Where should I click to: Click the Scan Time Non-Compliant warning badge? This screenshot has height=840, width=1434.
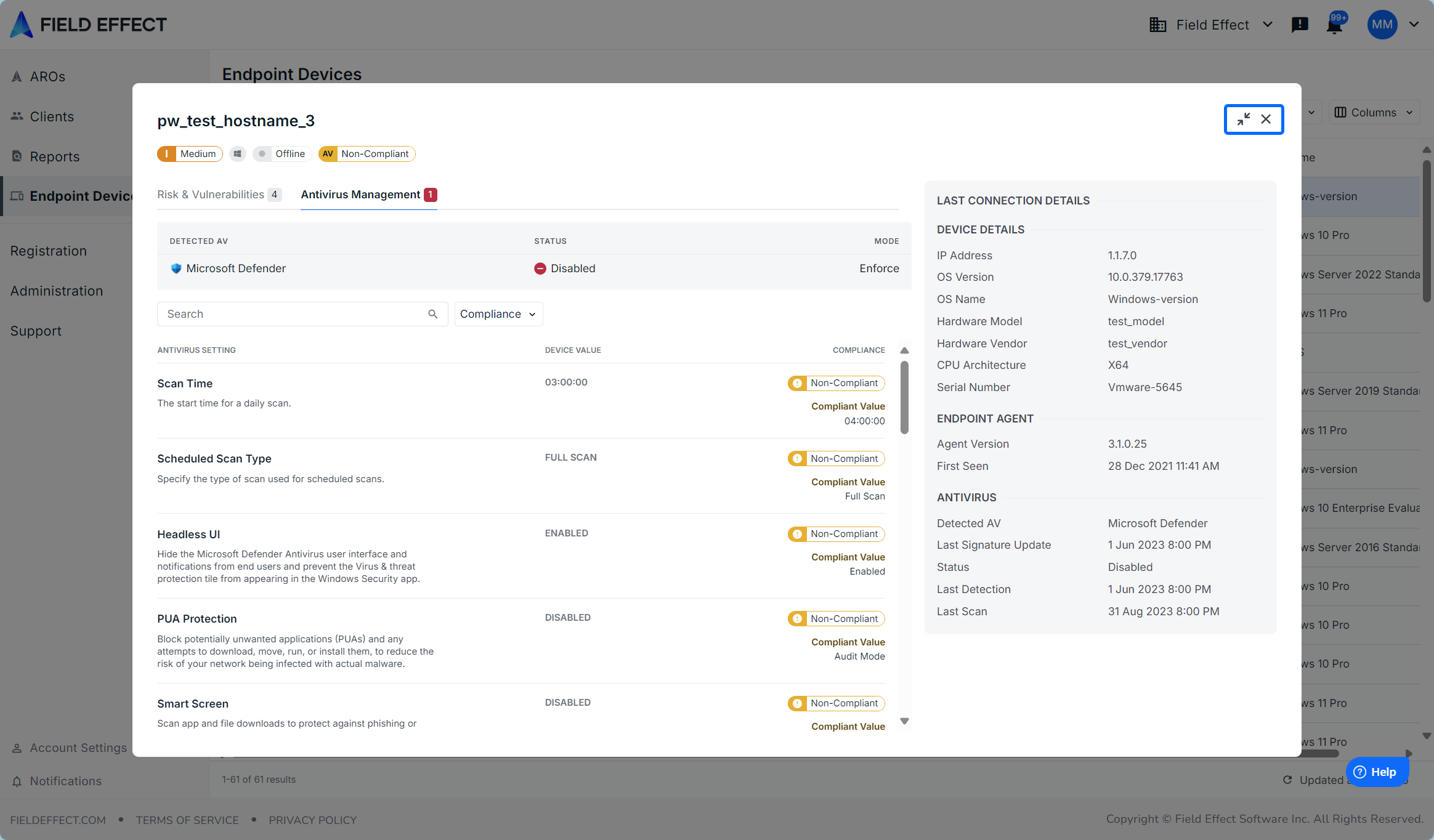pos(836,383)
